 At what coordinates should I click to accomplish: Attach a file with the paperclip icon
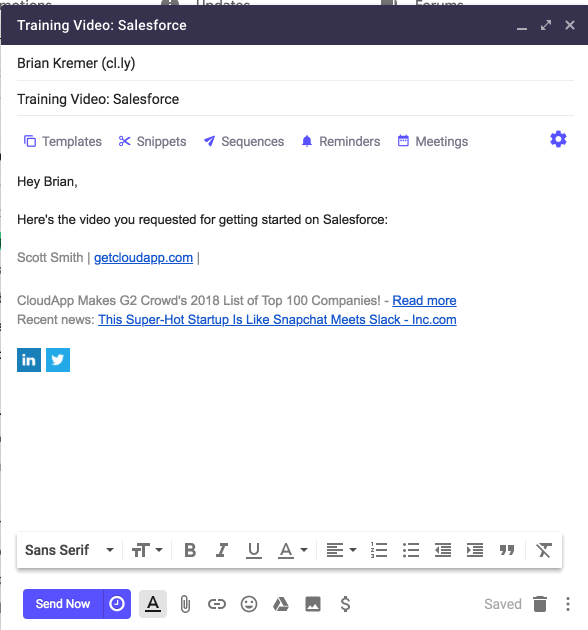tap(185, 604)
